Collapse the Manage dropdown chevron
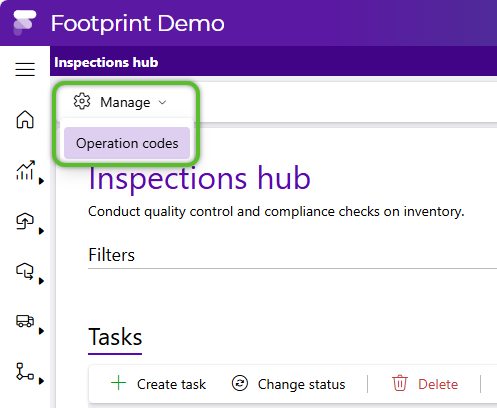The width and height of the screenshot is (497, 408). (162, 102)
